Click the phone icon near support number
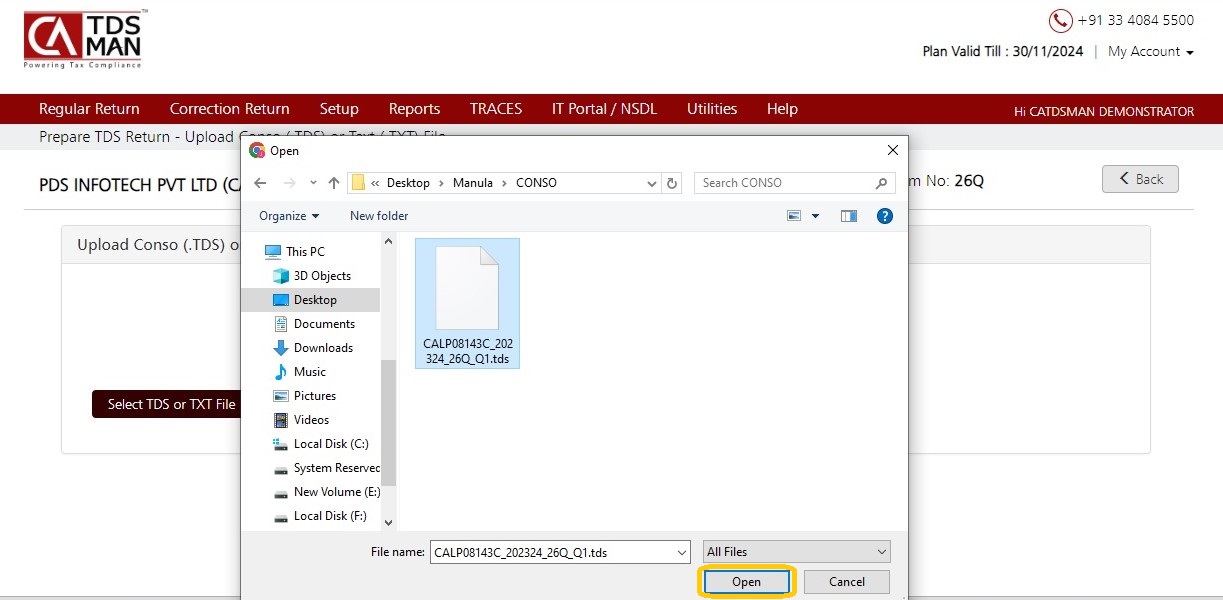The height and width of the screenshot is (600, 1223). tap(1060, 20)
